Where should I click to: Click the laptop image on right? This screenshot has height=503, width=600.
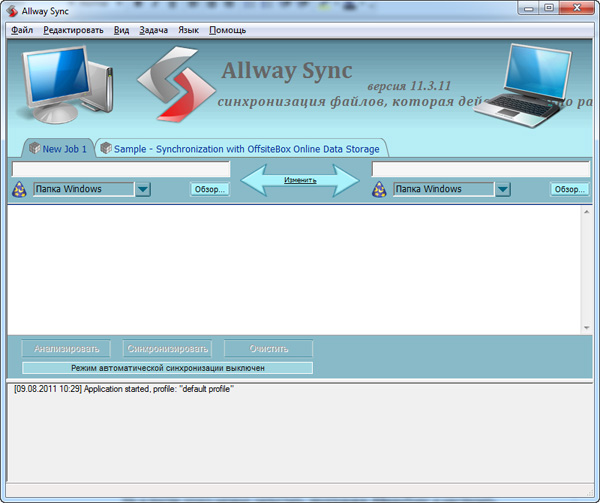(537, 84)
